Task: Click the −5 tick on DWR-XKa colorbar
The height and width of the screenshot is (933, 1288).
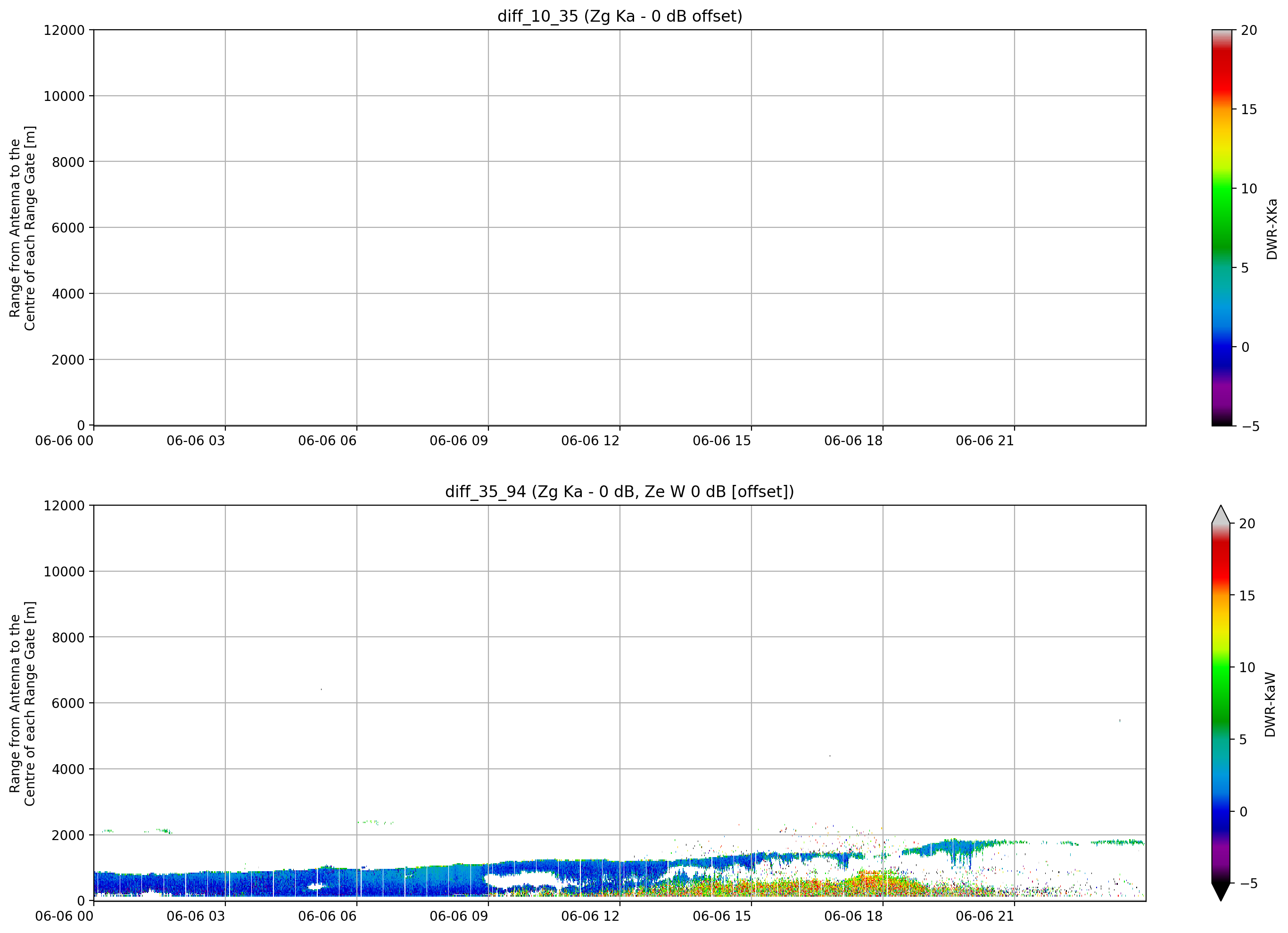Action: point(1250,426)
